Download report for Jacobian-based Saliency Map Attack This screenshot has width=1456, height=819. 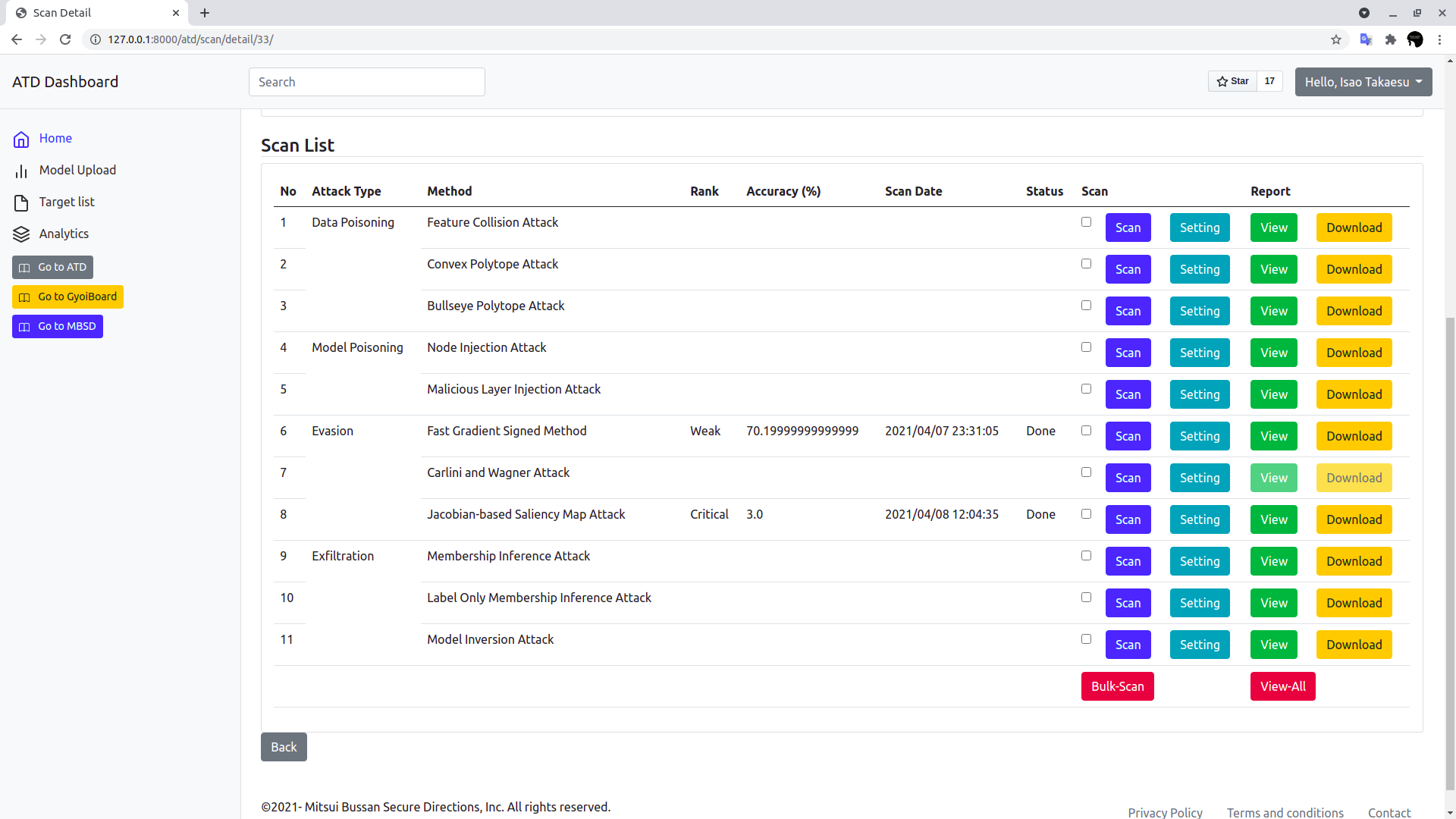pos(1354,519)
